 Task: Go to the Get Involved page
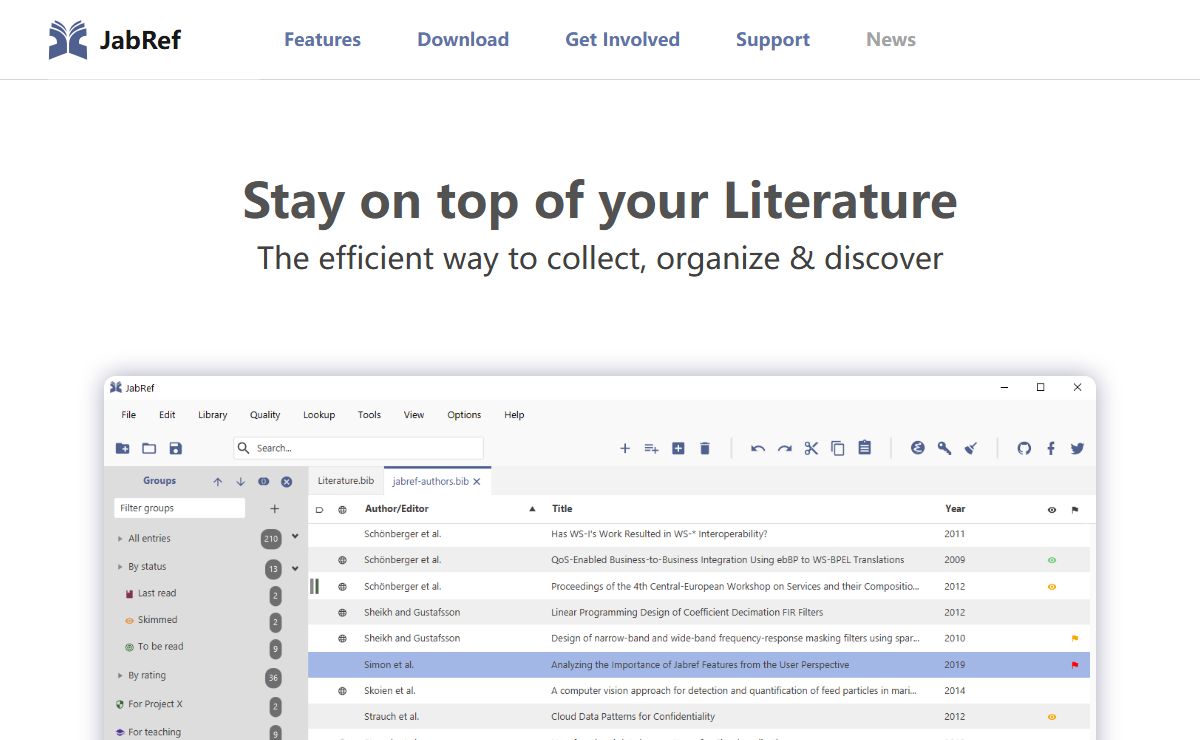pyautogui.click(x=622, y=40)
